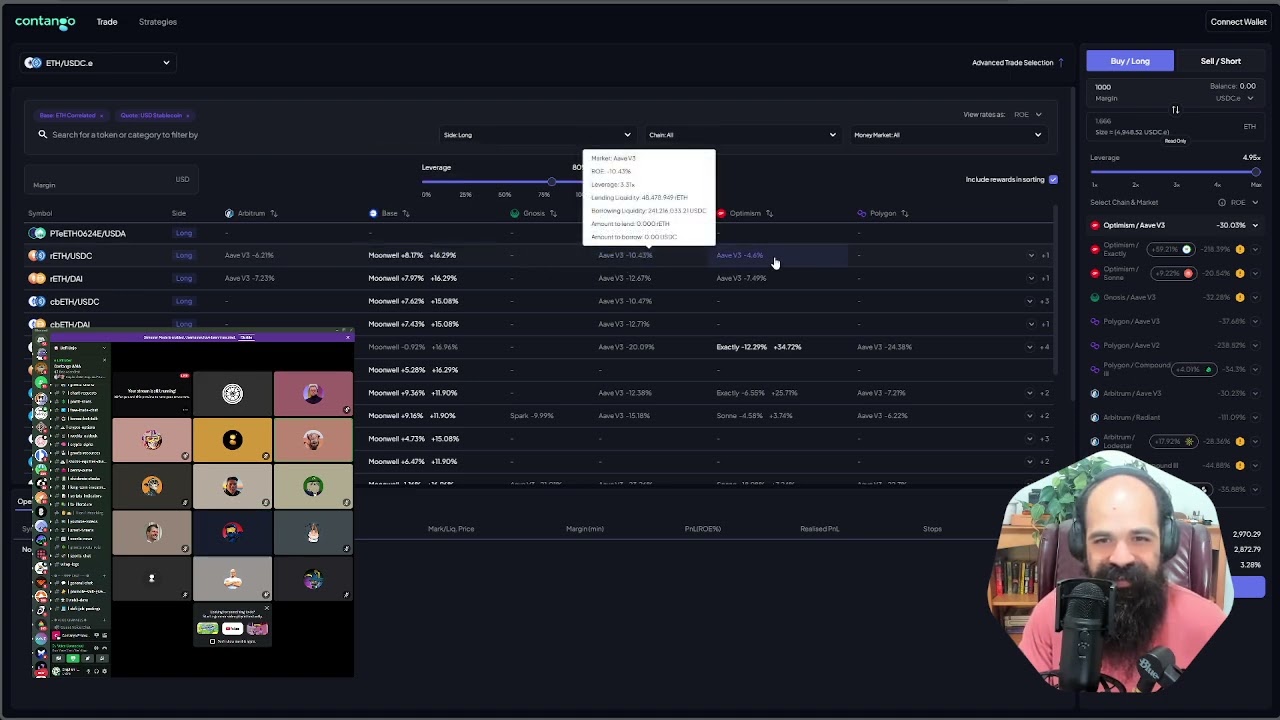The image size is (1280, 720).
Task: Click the Margin USD input field
Action: point(110,180)
